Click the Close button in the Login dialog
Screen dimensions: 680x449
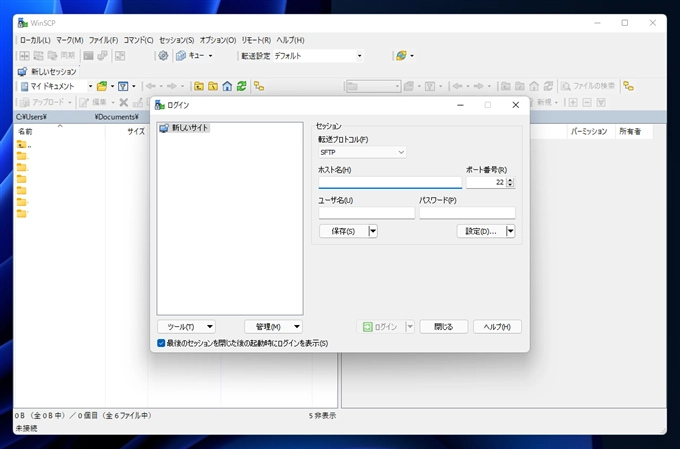[444, 327]
